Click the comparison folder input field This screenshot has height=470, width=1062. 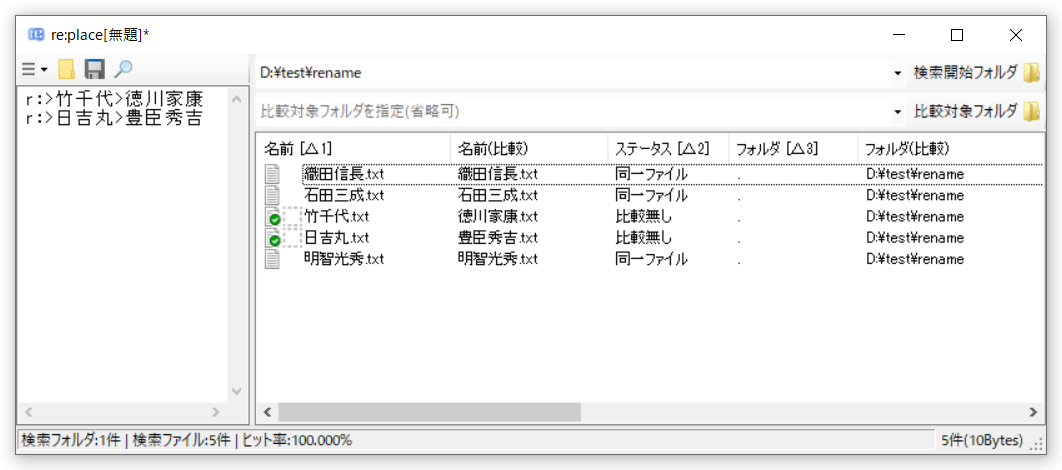pyautogui.click(x=573, y=111)
